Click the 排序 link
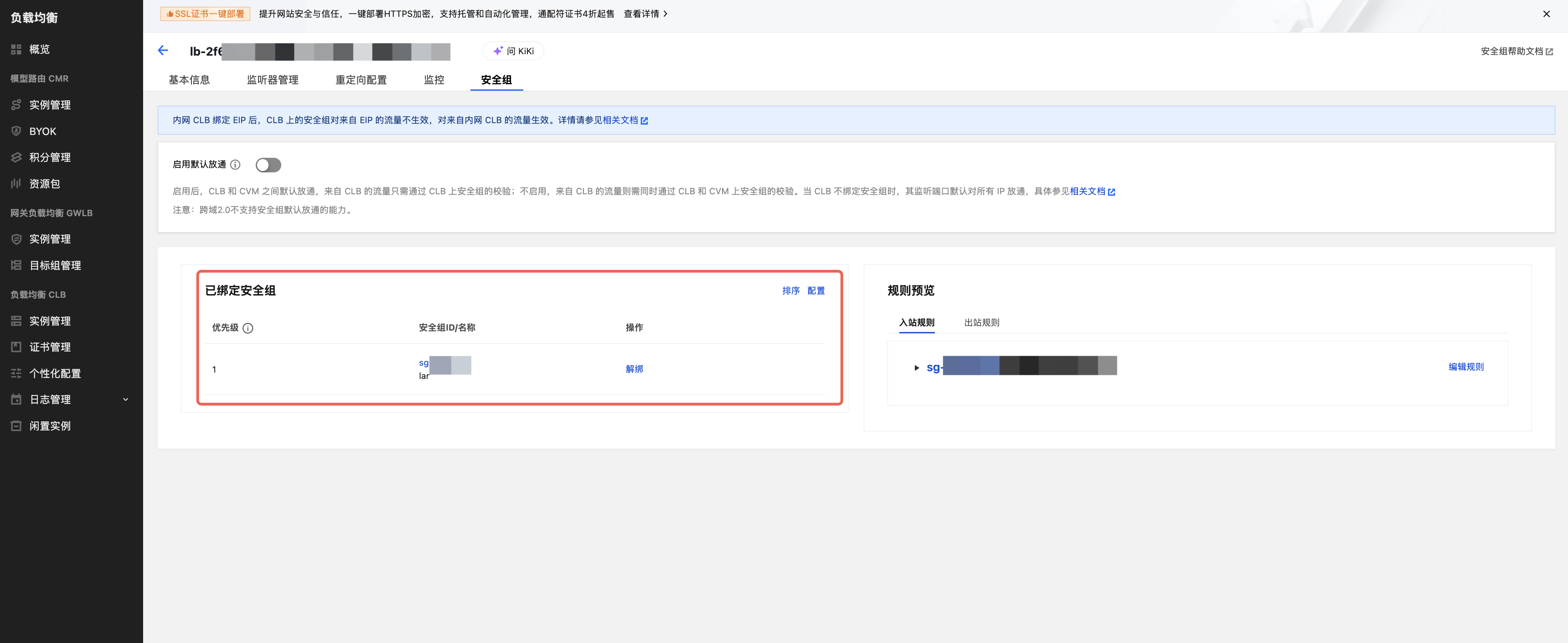 791,291
